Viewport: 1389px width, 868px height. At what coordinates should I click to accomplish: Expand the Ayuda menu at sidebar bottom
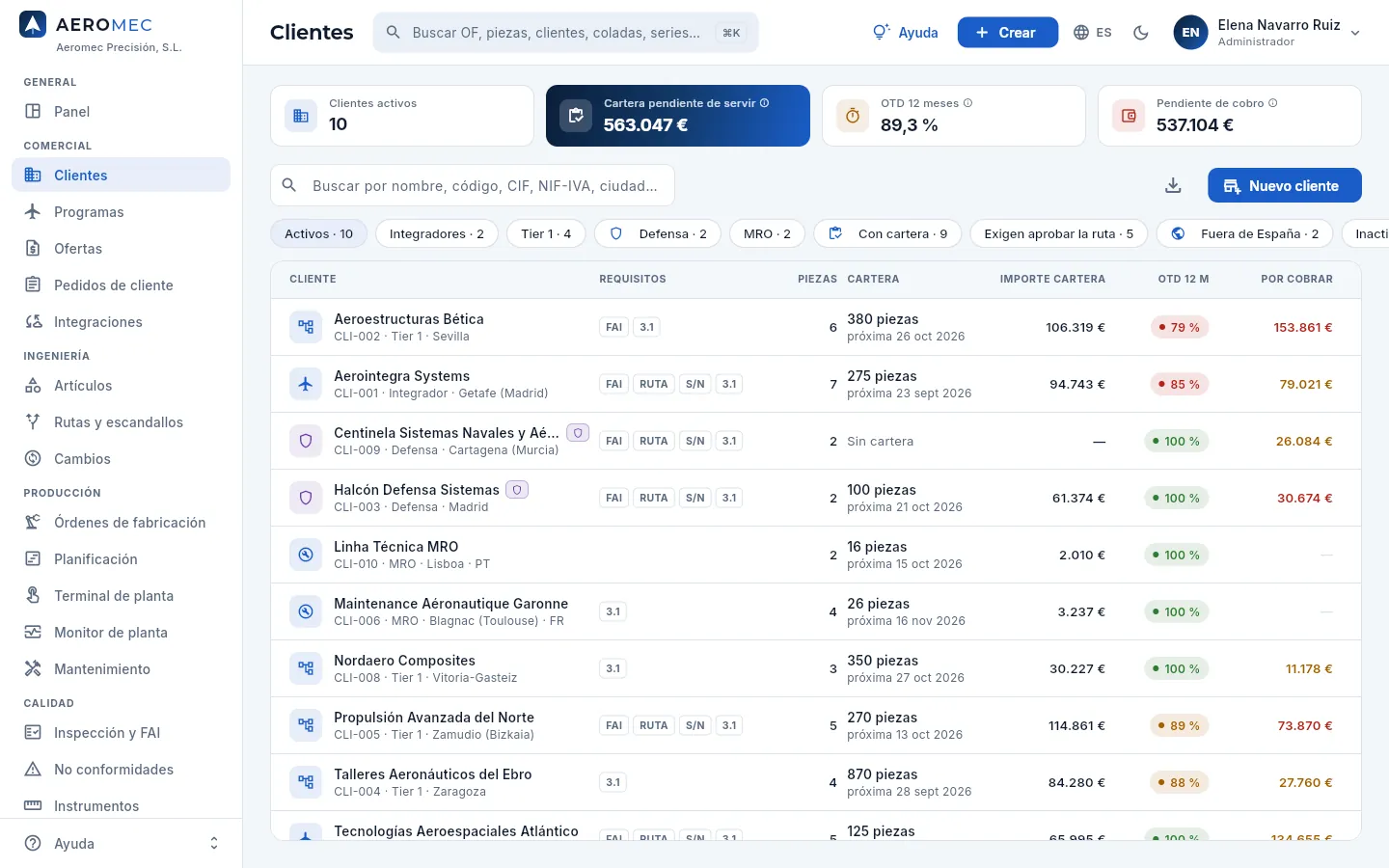pyautogui.click(x=121, y=844)
